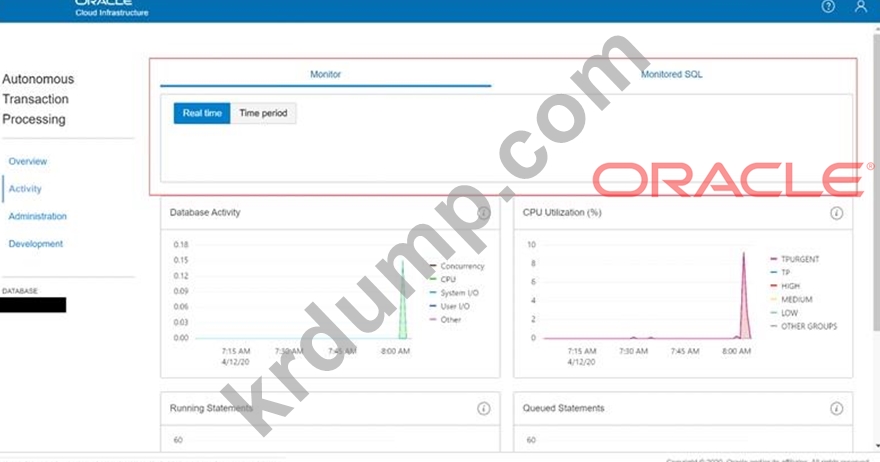The width and height of the screenshot is (880, 462).
Task: Click the DATABASE label in sidebar
Action: (20, 291)
